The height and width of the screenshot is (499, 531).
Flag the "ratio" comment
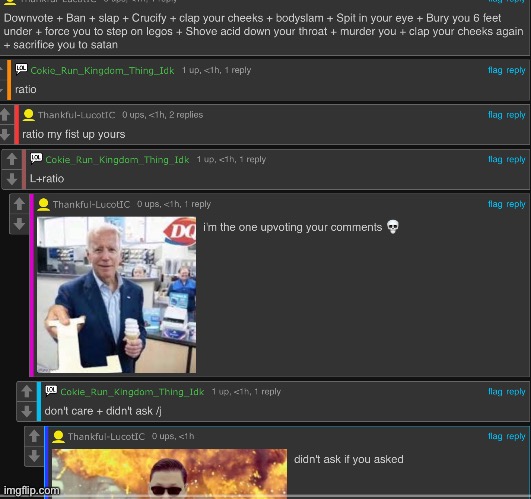(495, 70)
